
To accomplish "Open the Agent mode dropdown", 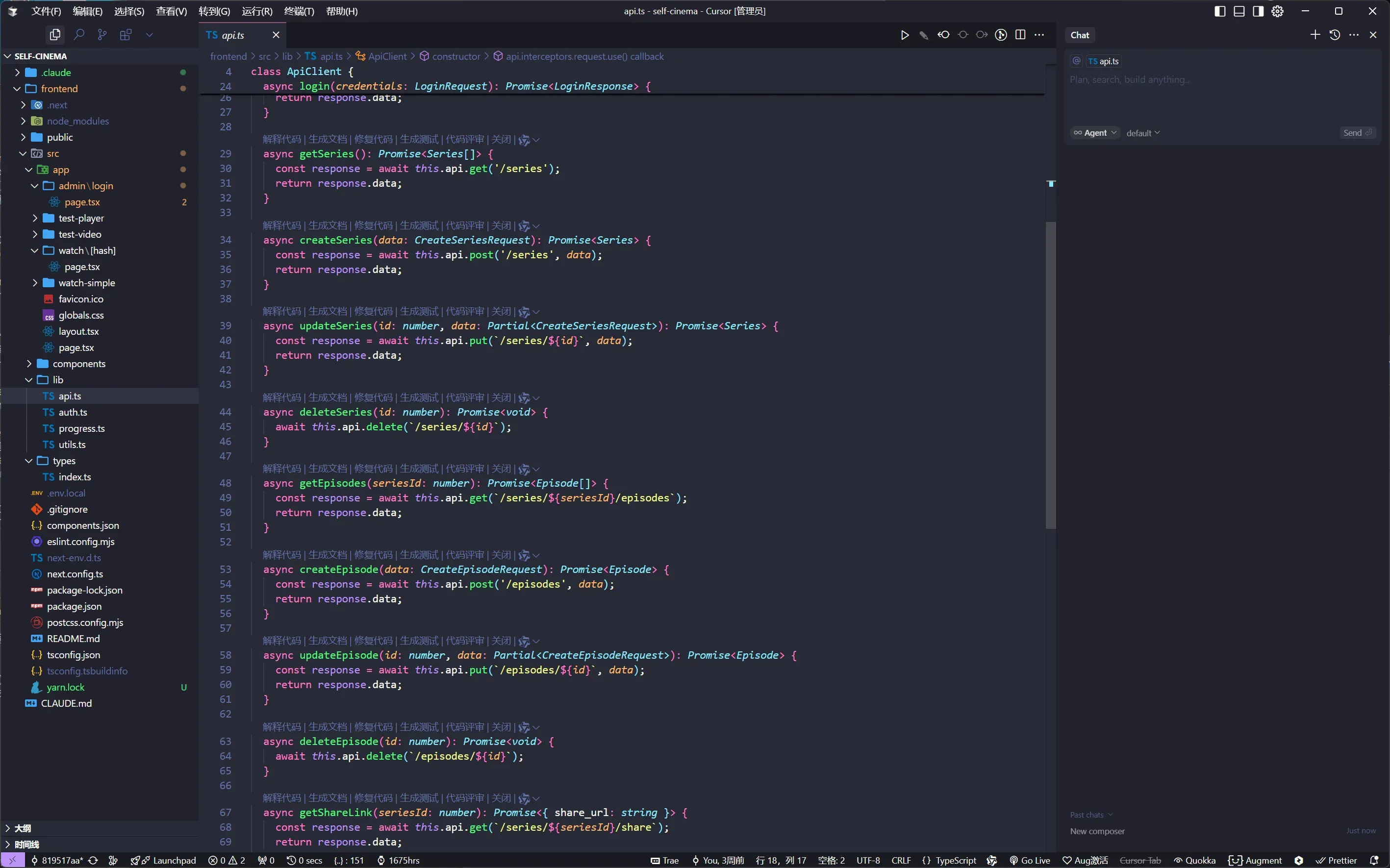I will [1095, 133].
